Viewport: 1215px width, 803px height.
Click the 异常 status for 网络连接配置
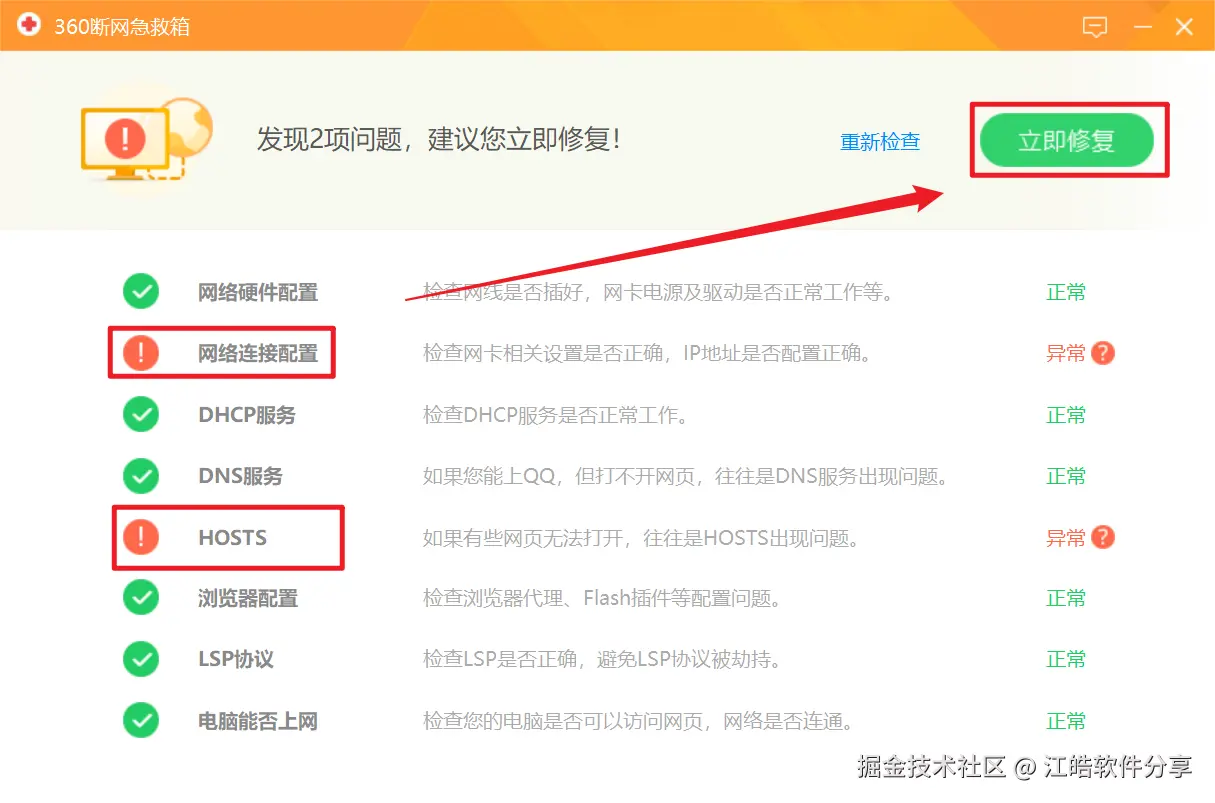1066,353
